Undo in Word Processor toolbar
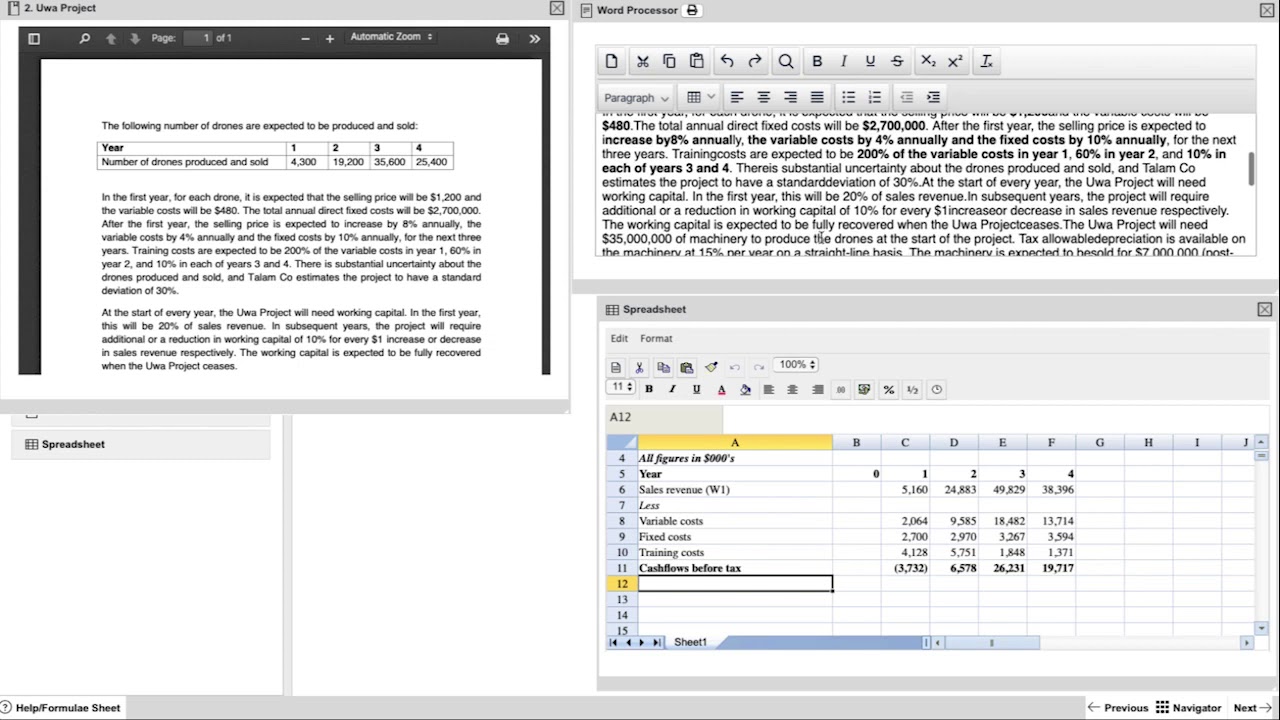This screenshot has height=720, width=1280. 727,61
